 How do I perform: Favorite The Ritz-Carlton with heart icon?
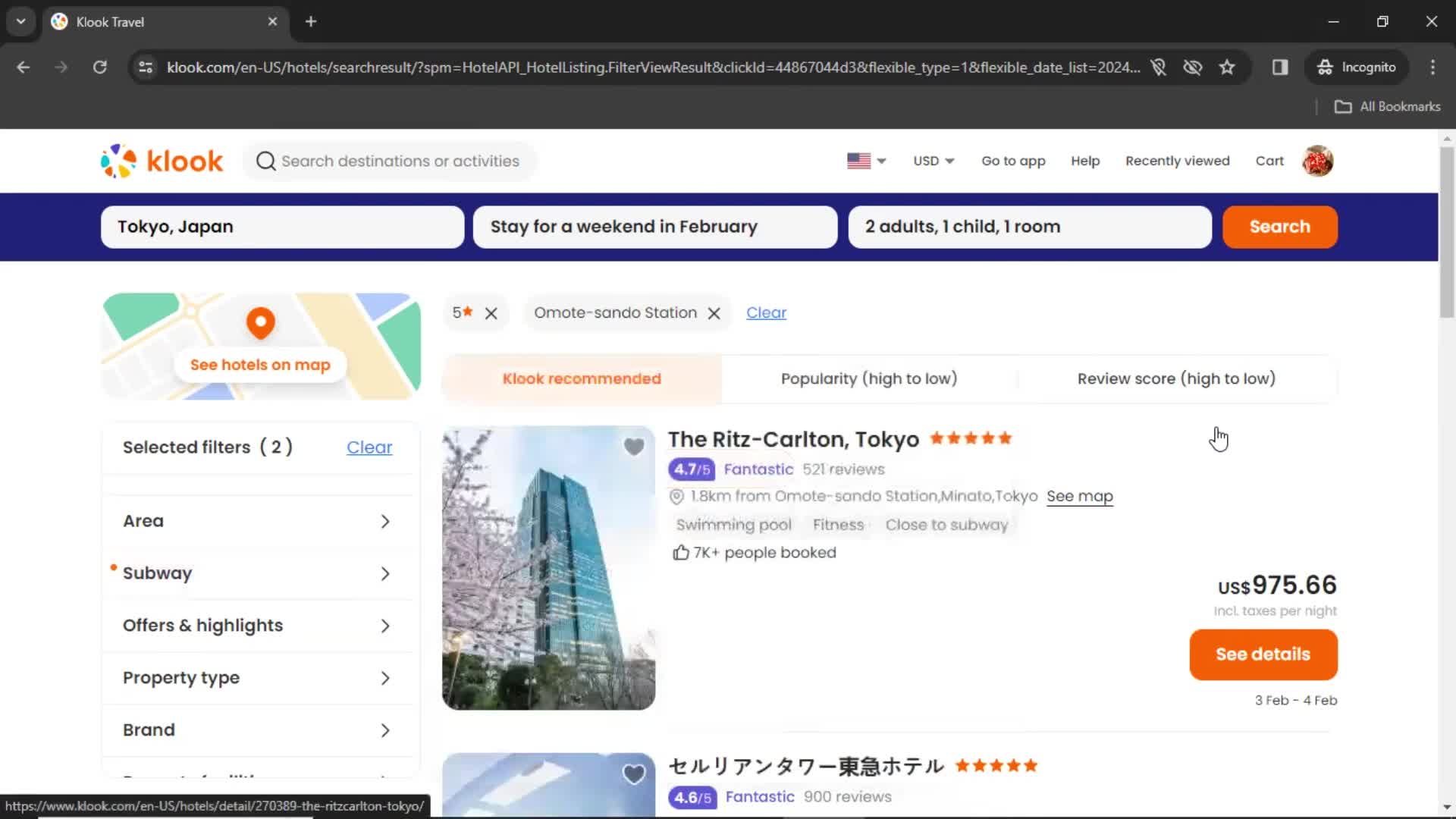tap(634, 447)
